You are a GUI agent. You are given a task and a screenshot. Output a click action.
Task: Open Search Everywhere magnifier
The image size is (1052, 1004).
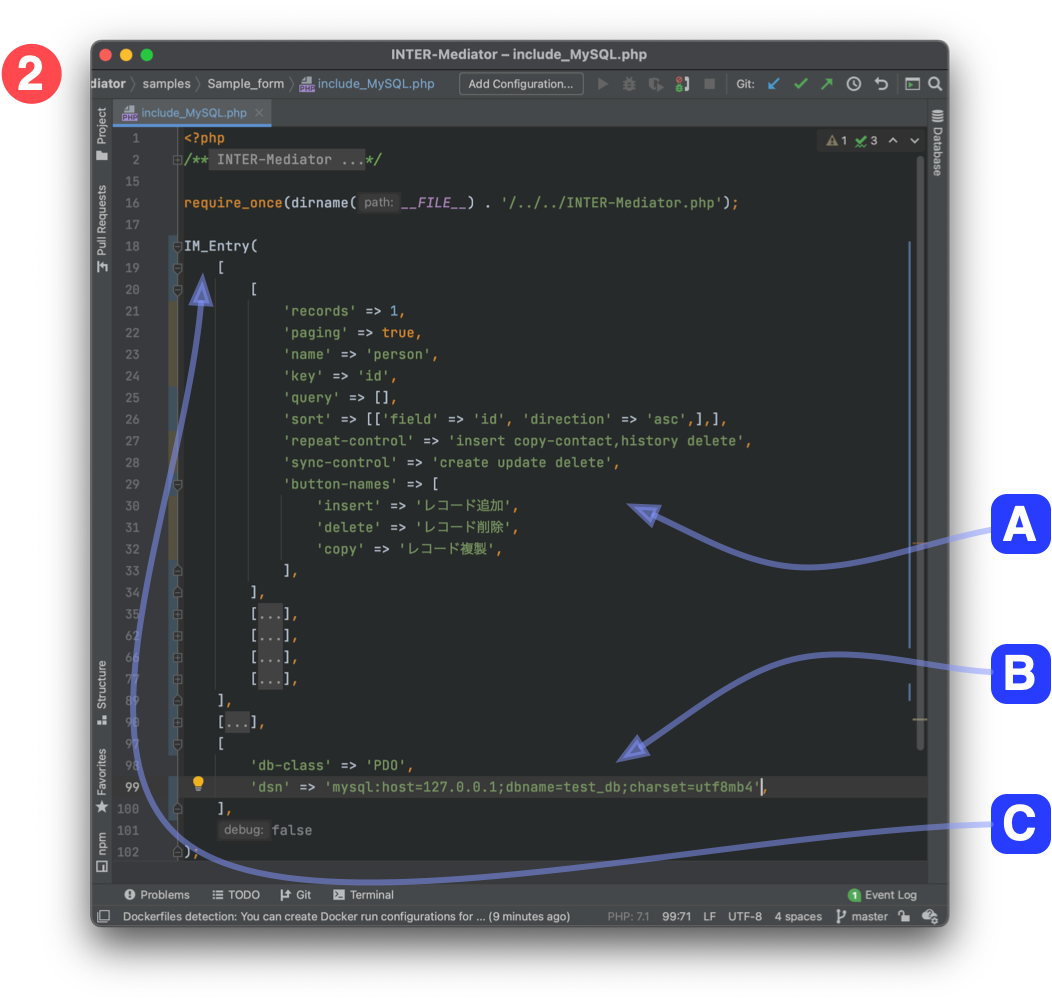point(935,84)
